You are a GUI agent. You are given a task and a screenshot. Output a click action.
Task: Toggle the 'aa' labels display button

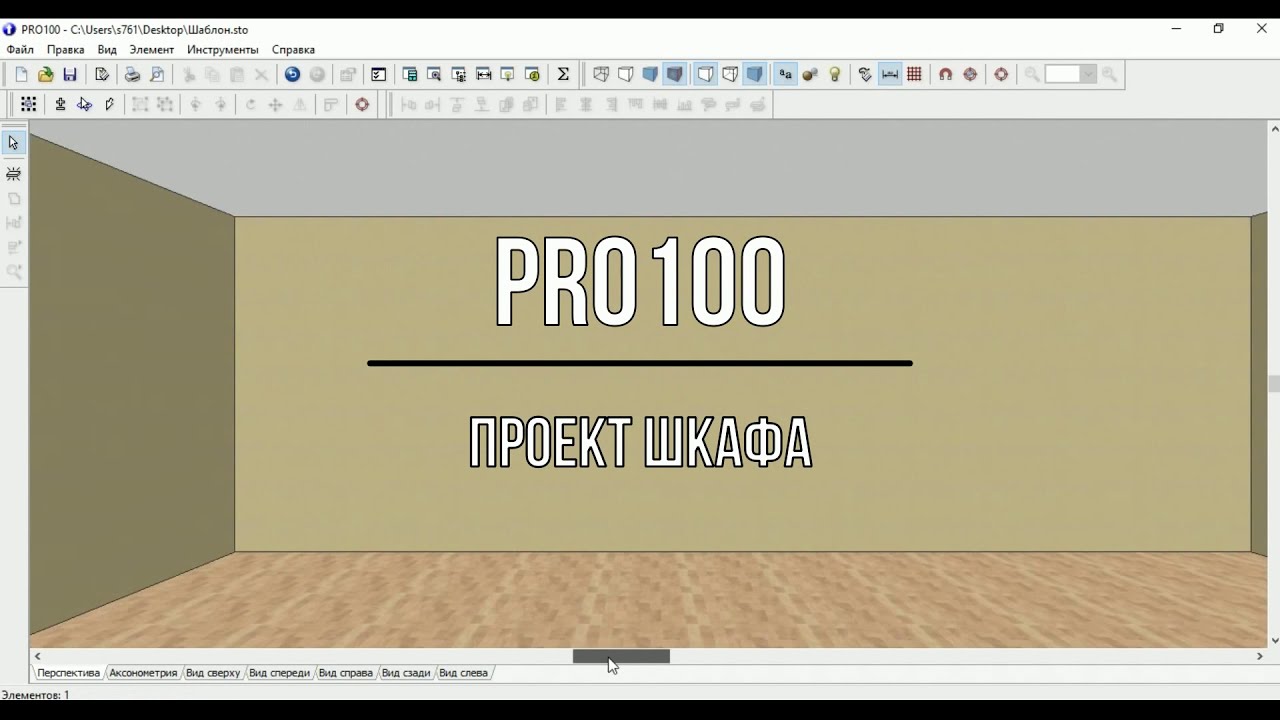(786, 74)
